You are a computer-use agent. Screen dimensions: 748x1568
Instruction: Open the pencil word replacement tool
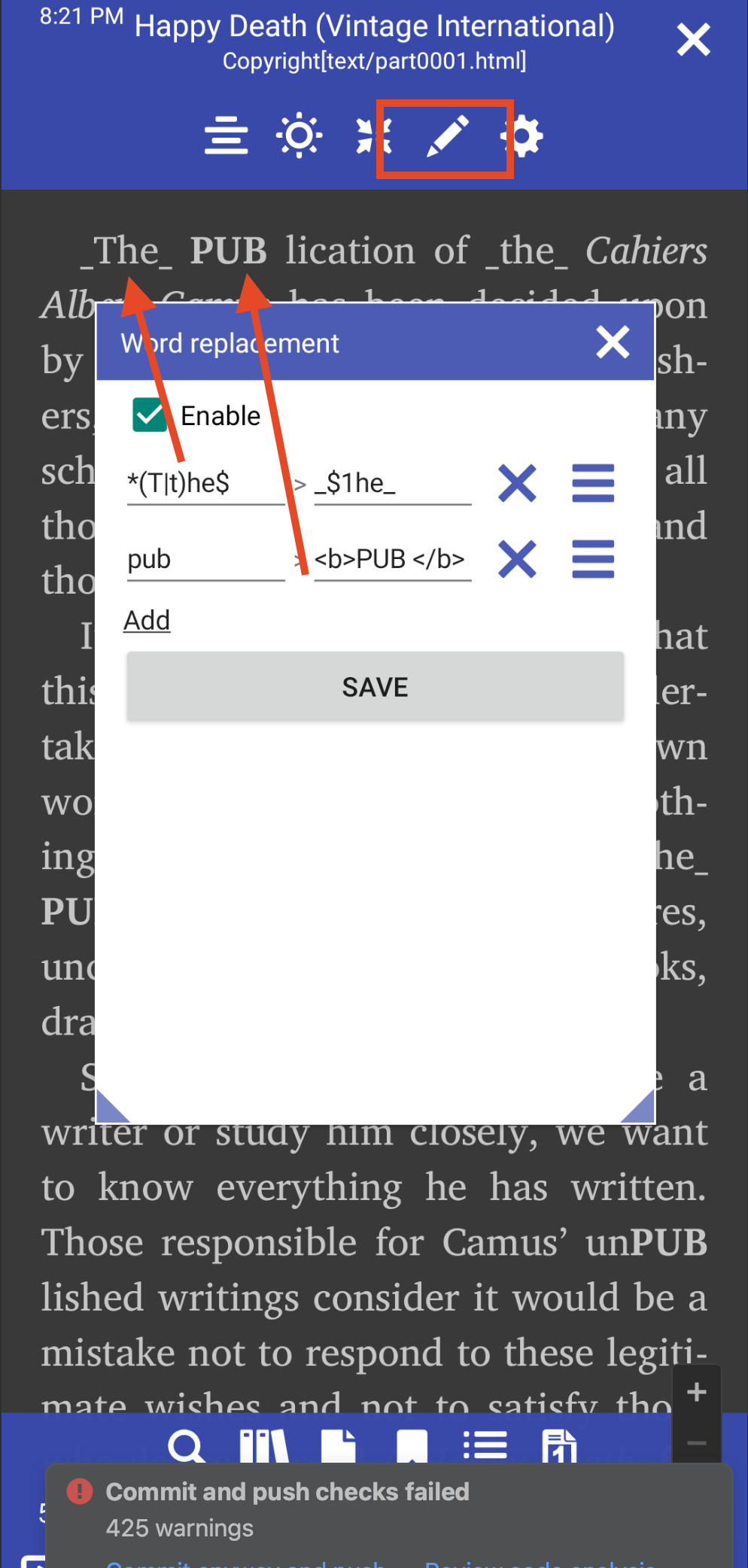click(448, 136)
